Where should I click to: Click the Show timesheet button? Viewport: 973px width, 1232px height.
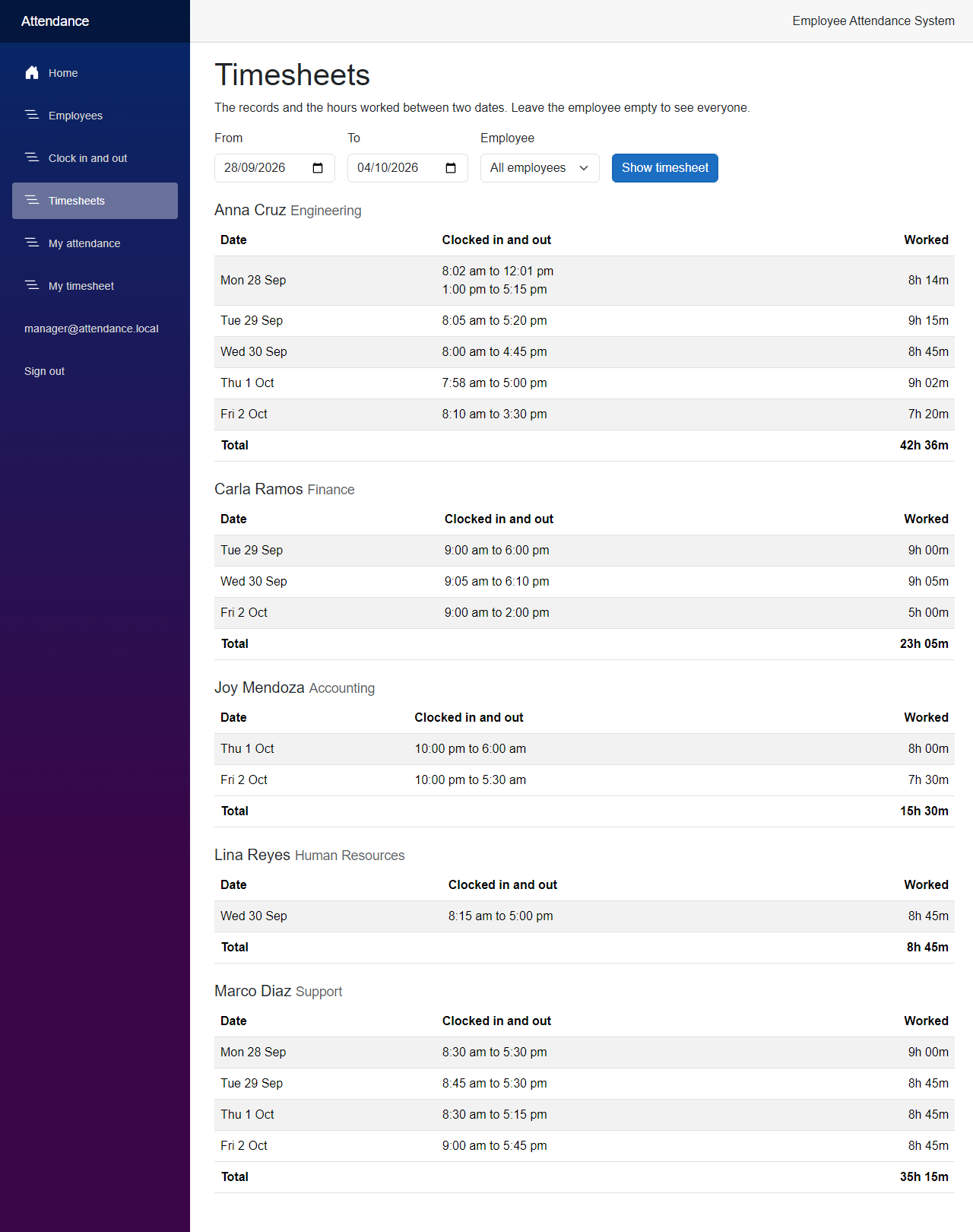click(665, 168)
